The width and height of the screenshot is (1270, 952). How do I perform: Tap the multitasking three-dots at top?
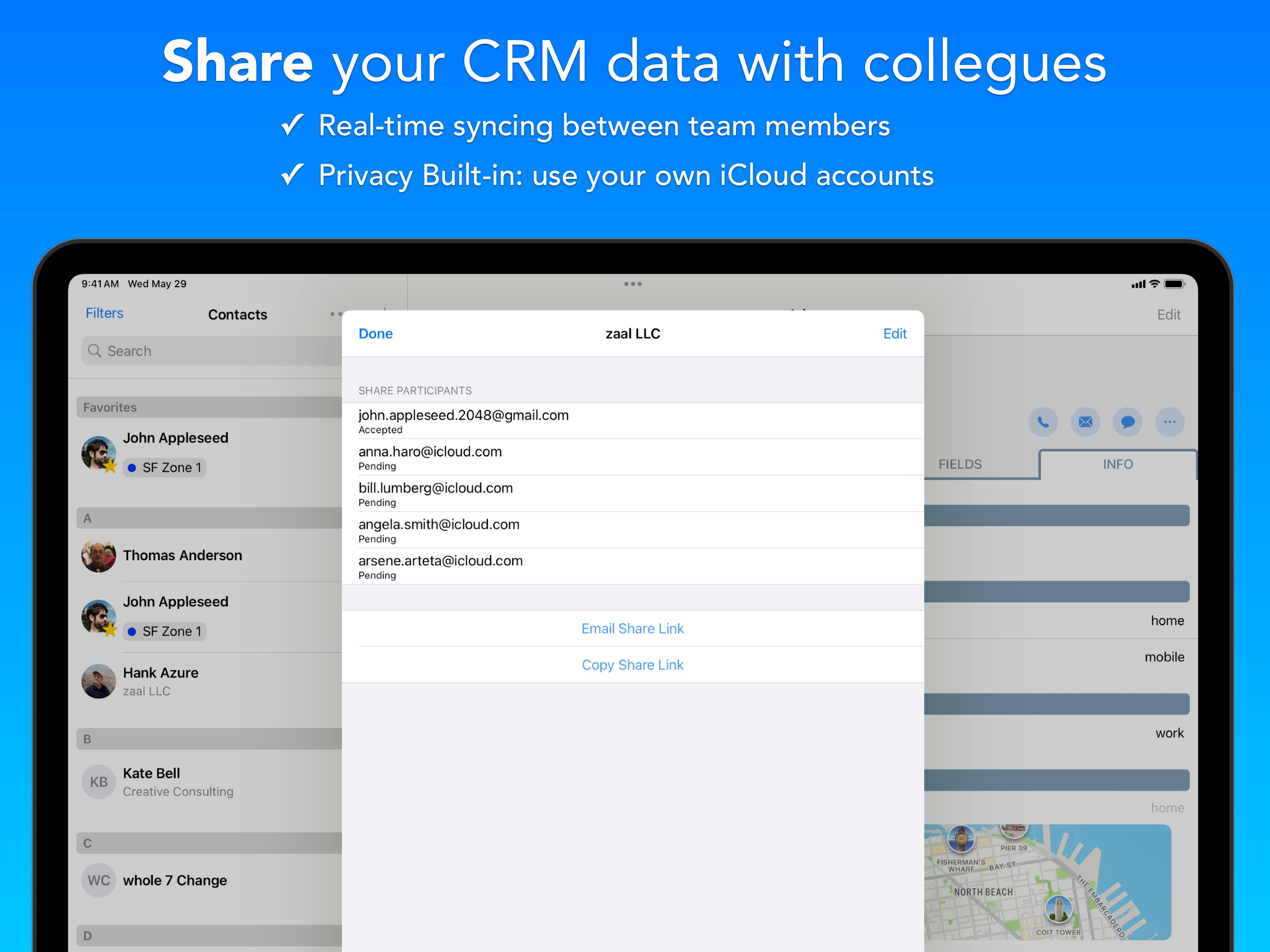click(633, 284)
